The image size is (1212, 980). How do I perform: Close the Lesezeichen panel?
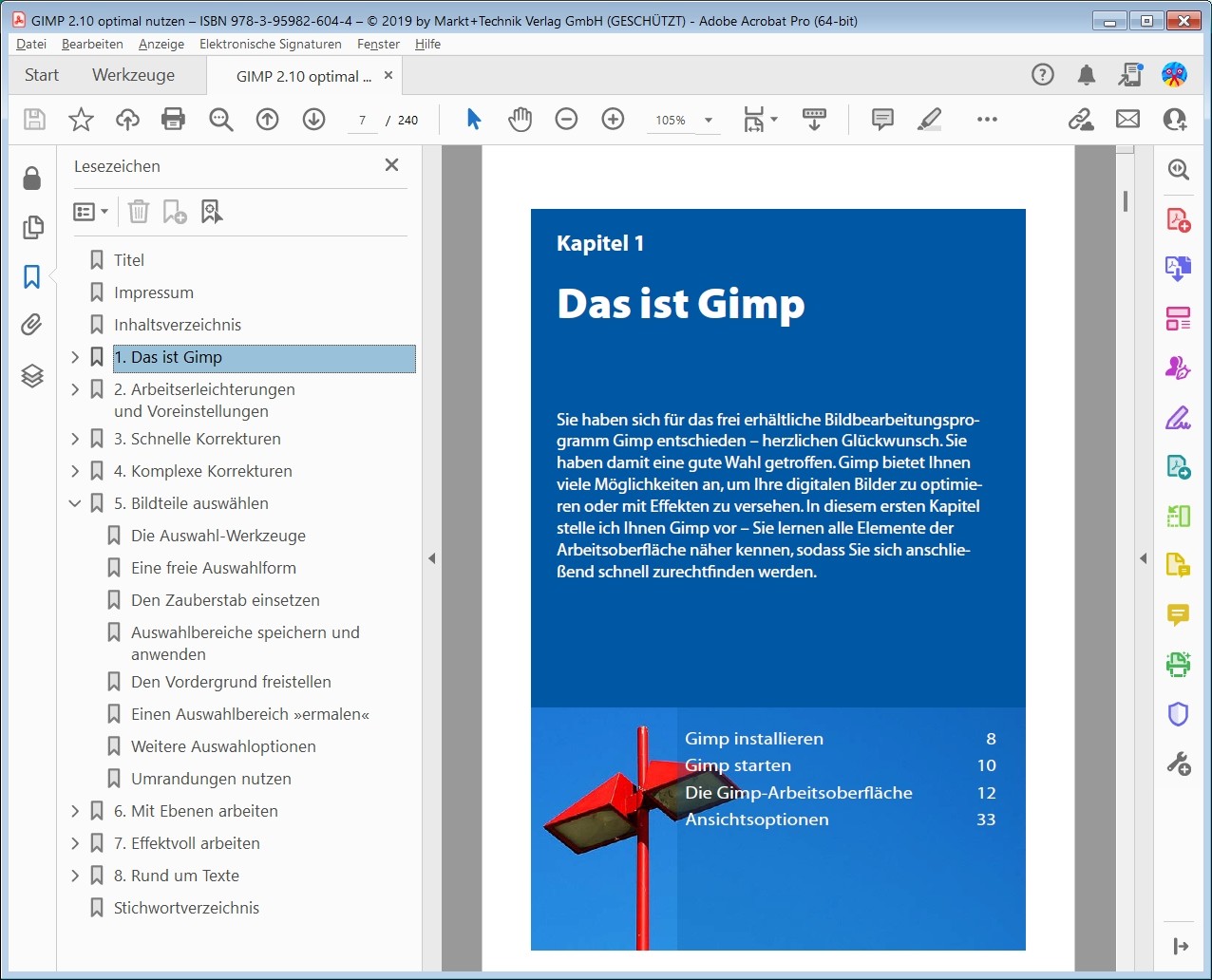pos(391,165)
